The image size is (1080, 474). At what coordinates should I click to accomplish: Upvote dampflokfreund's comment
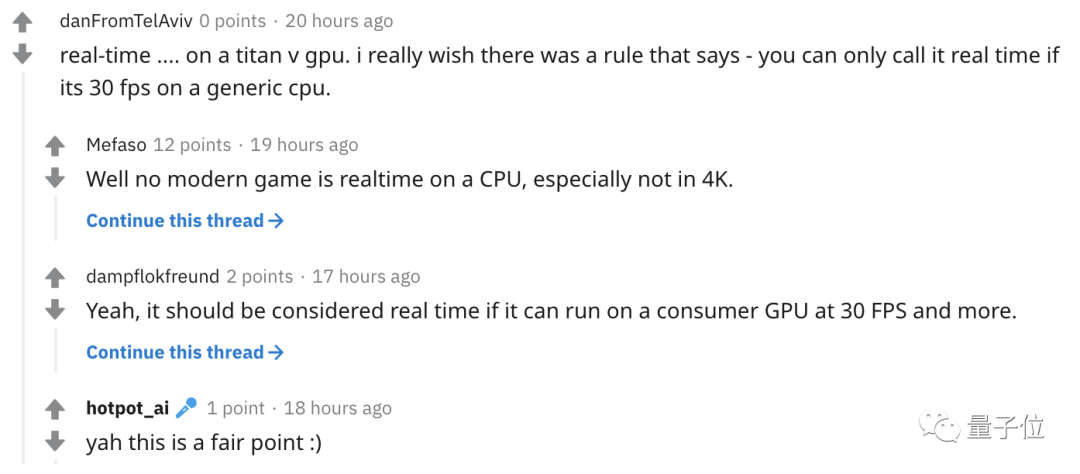(55, 277)
